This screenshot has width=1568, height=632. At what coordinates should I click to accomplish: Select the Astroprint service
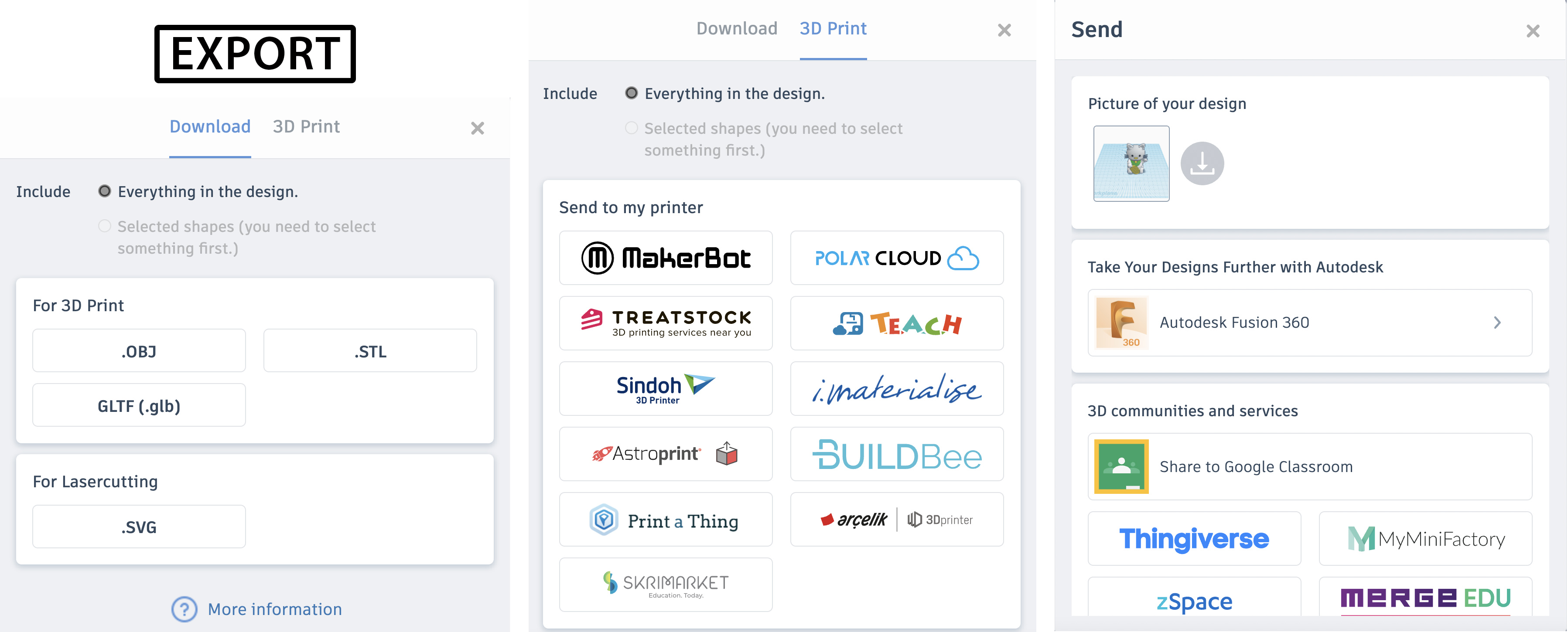[665, 454]
